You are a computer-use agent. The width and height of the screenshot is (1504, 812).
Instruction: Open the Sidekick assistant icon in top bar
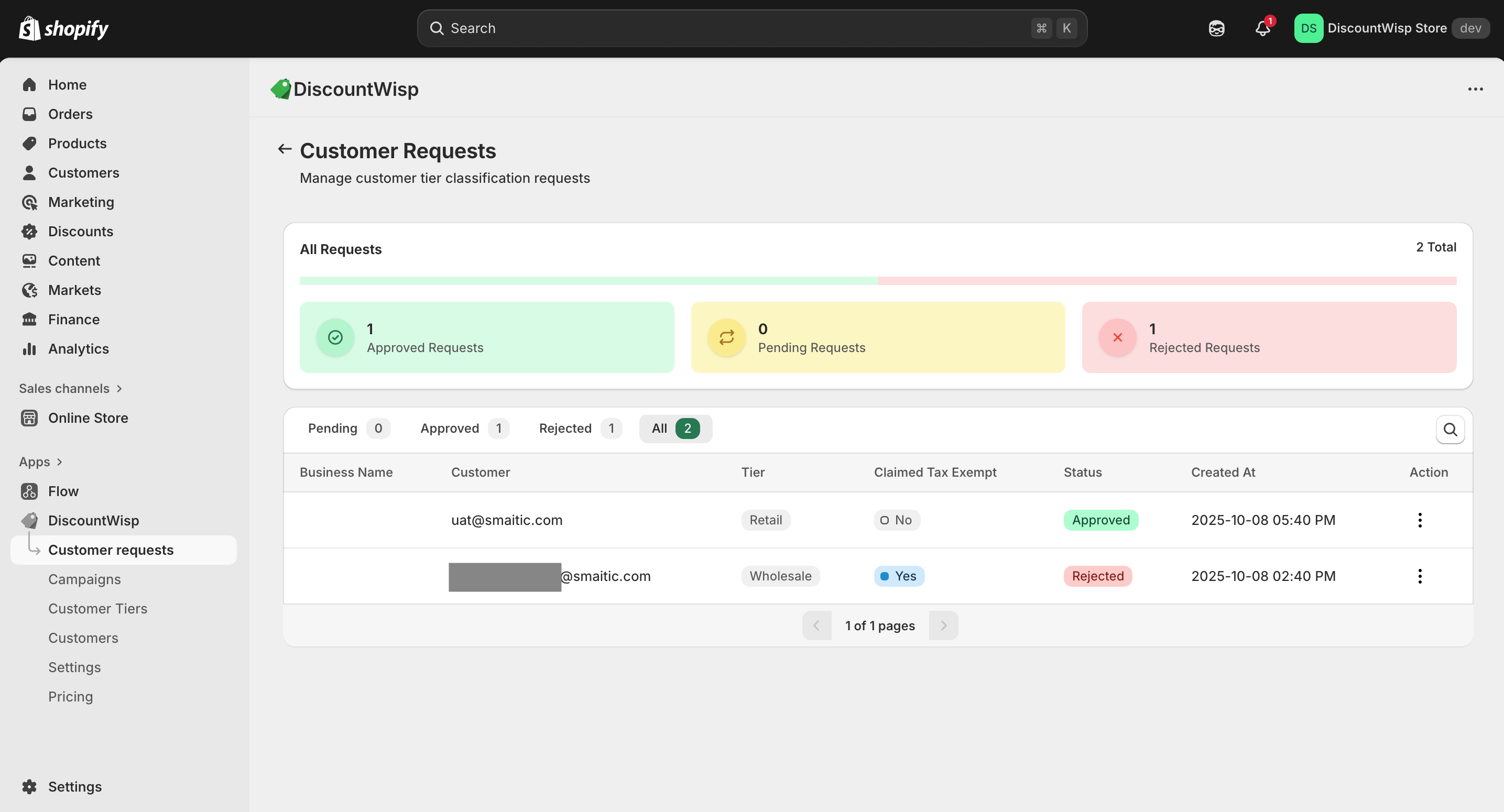click(1216, 28)
